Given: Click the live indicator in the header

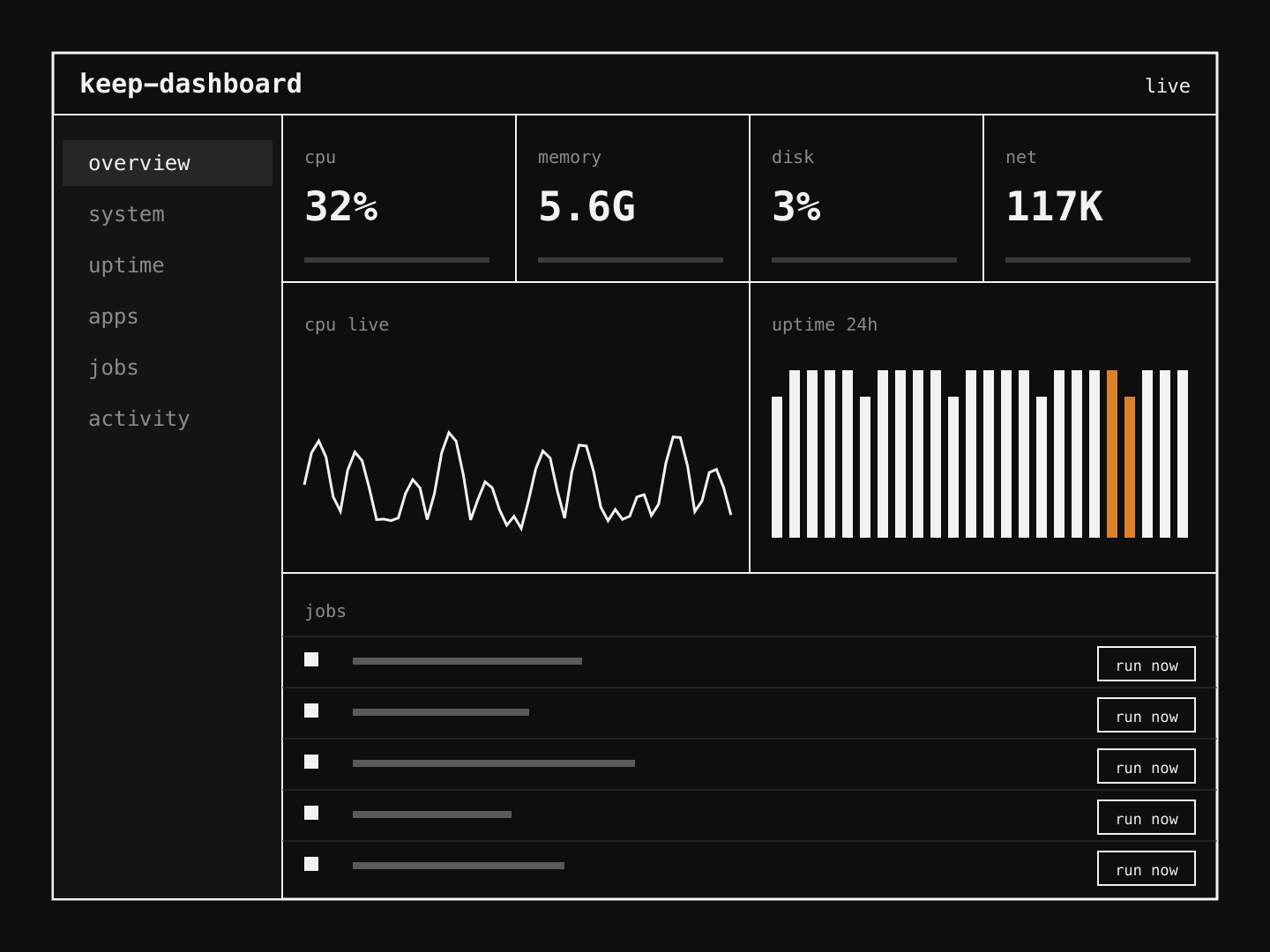Looking at the screenshot, I should tap(1168, 86).
